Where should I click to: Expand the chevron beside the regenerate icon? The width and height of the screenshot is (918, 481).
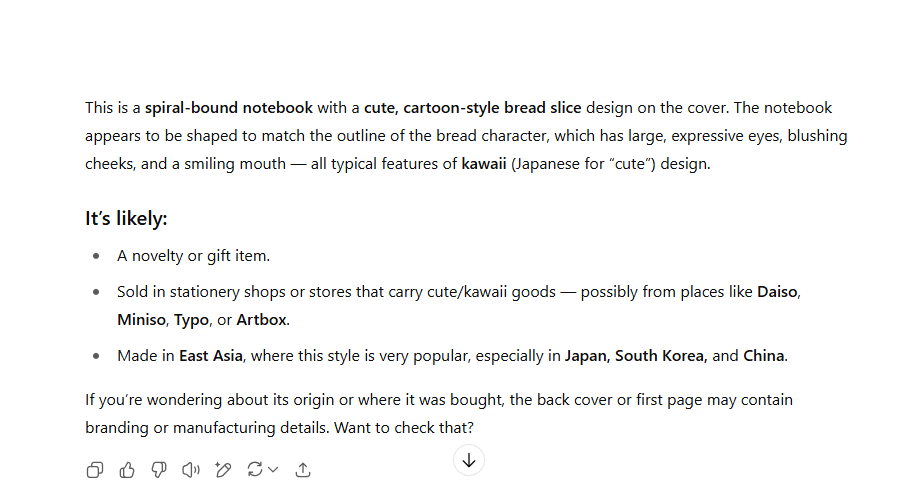point(273,470)
